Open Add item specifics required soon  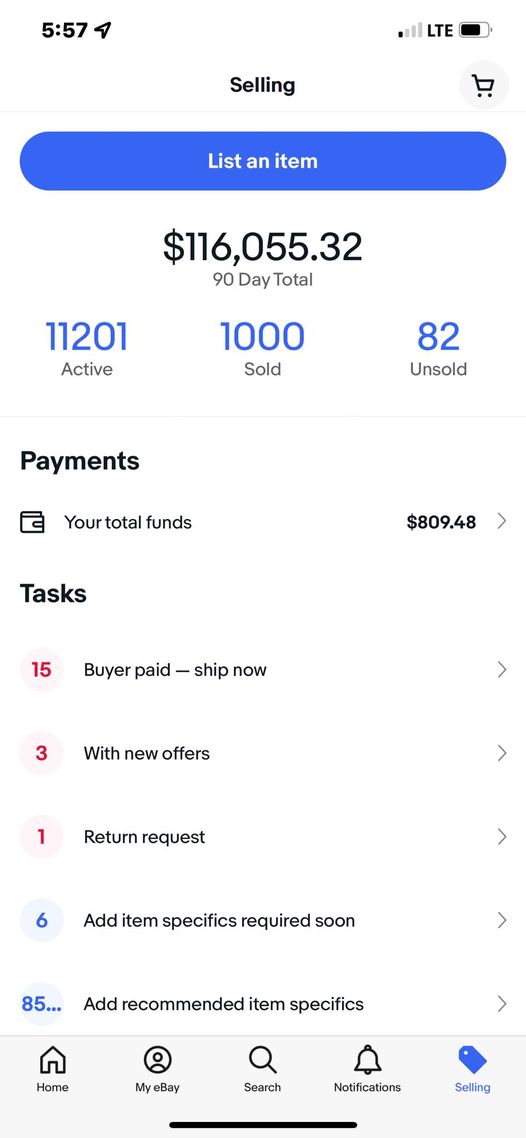click(x=263, y=920)
